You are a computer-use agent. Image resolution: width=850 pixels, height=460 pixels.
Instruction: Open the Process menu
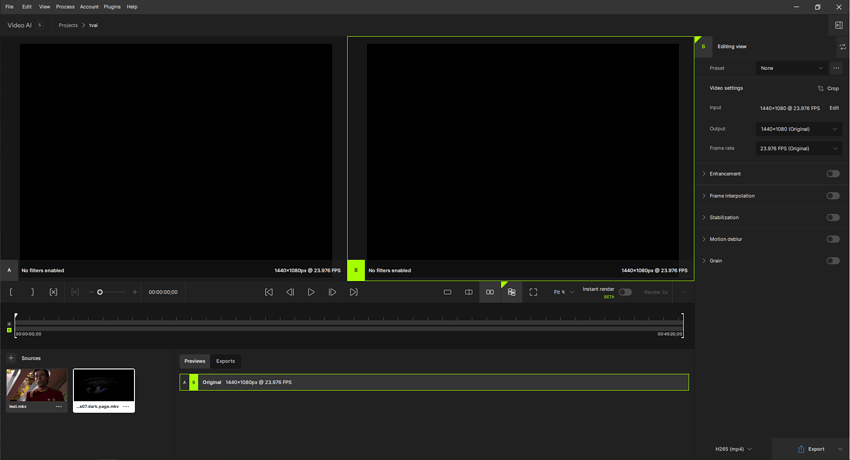click(x=65, y=7)
